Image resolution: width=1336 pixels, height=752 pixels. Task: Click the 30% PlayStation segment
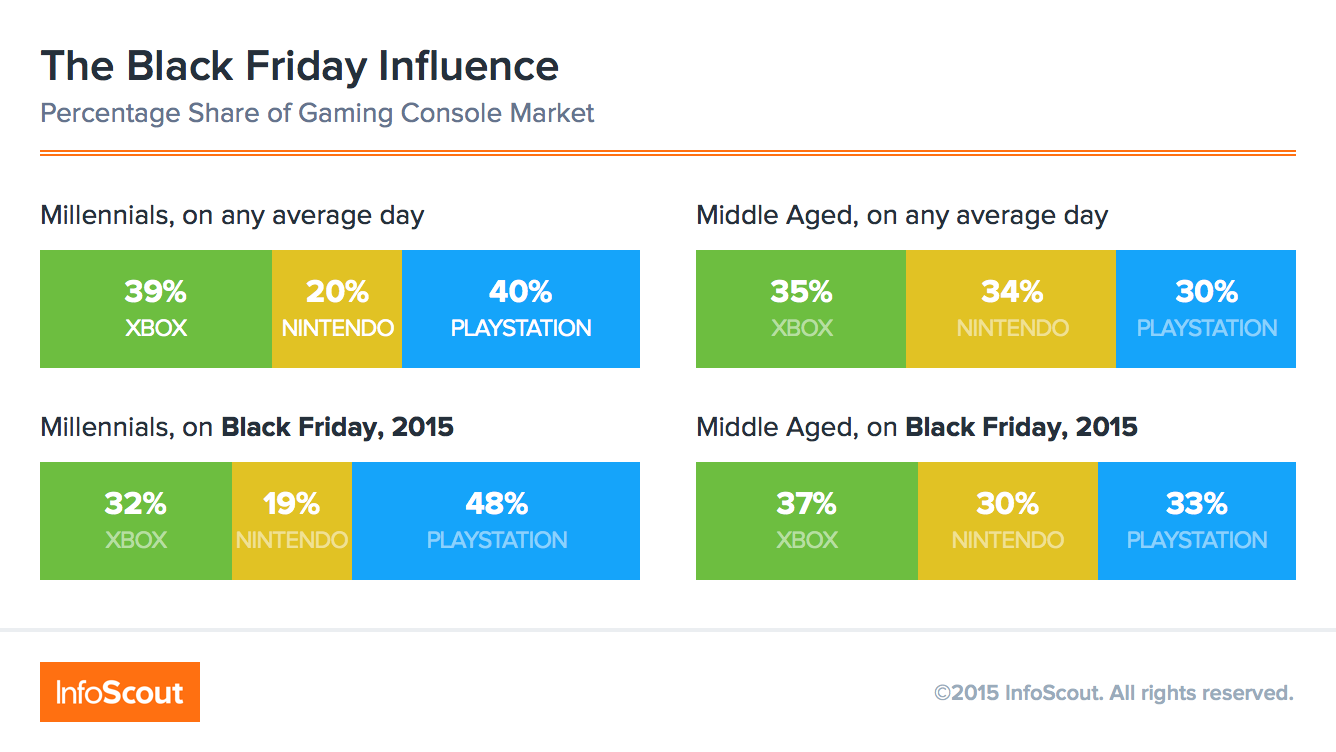tap(1206, 309)
